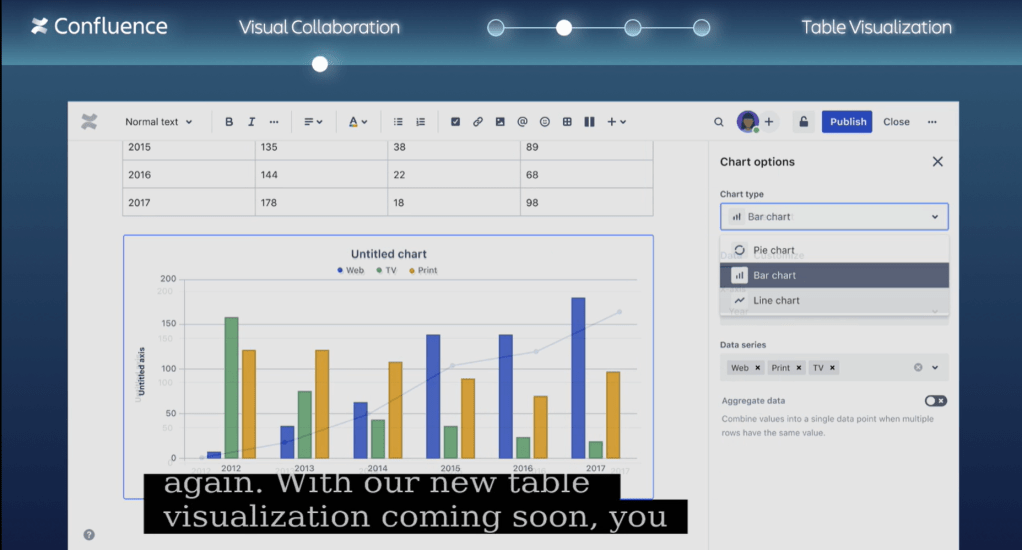The width and height of the screenshot is (1022, 550).
Task: Insert a table from the toolbar
Action: coord(567,122)
